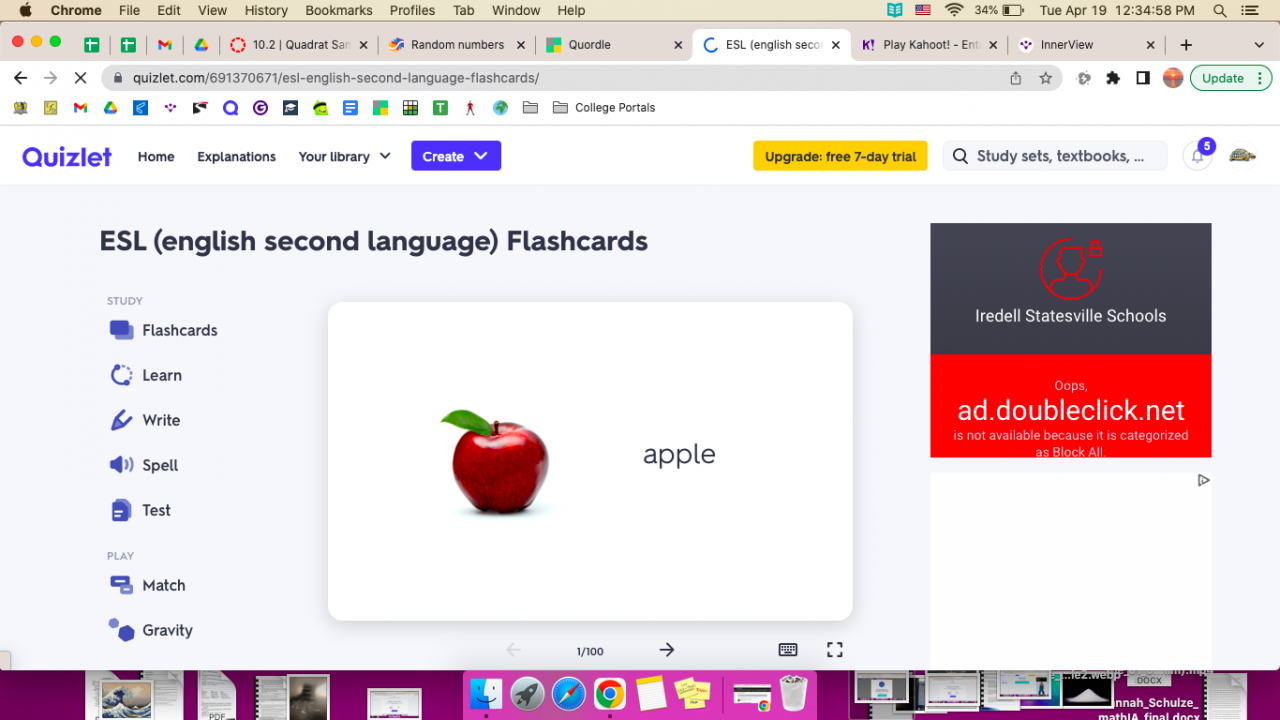Go to the next flashcard
The image size is (1280, 720).
pyautogui.click(x=667, y=650)
